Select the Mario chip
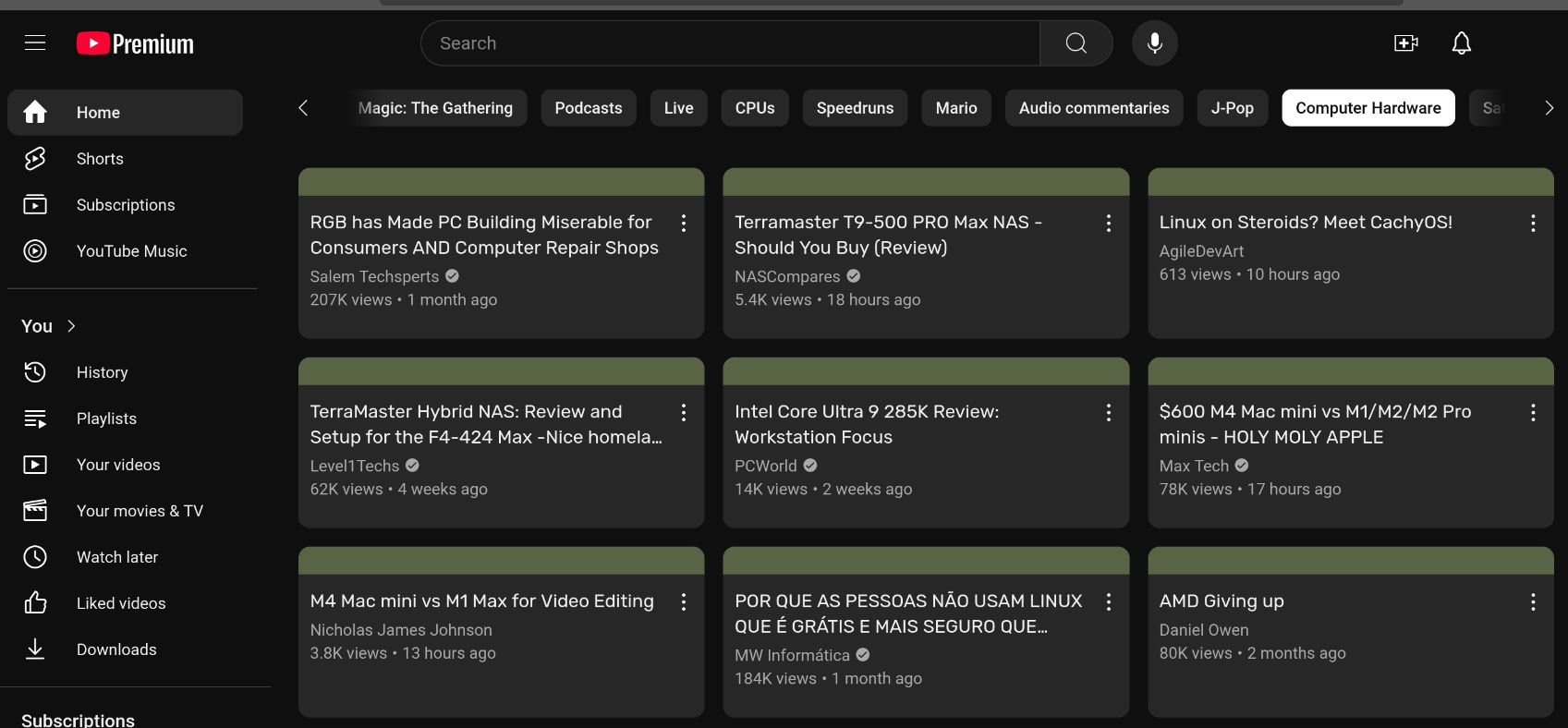 coord(956,108)
